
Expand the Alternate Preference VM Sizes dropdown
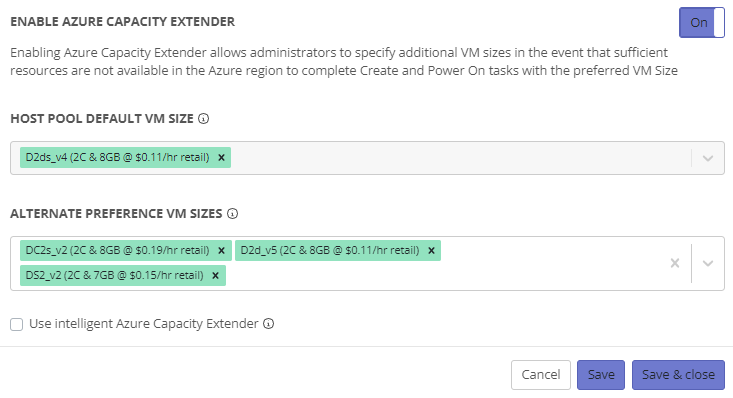tap(708, 263)
